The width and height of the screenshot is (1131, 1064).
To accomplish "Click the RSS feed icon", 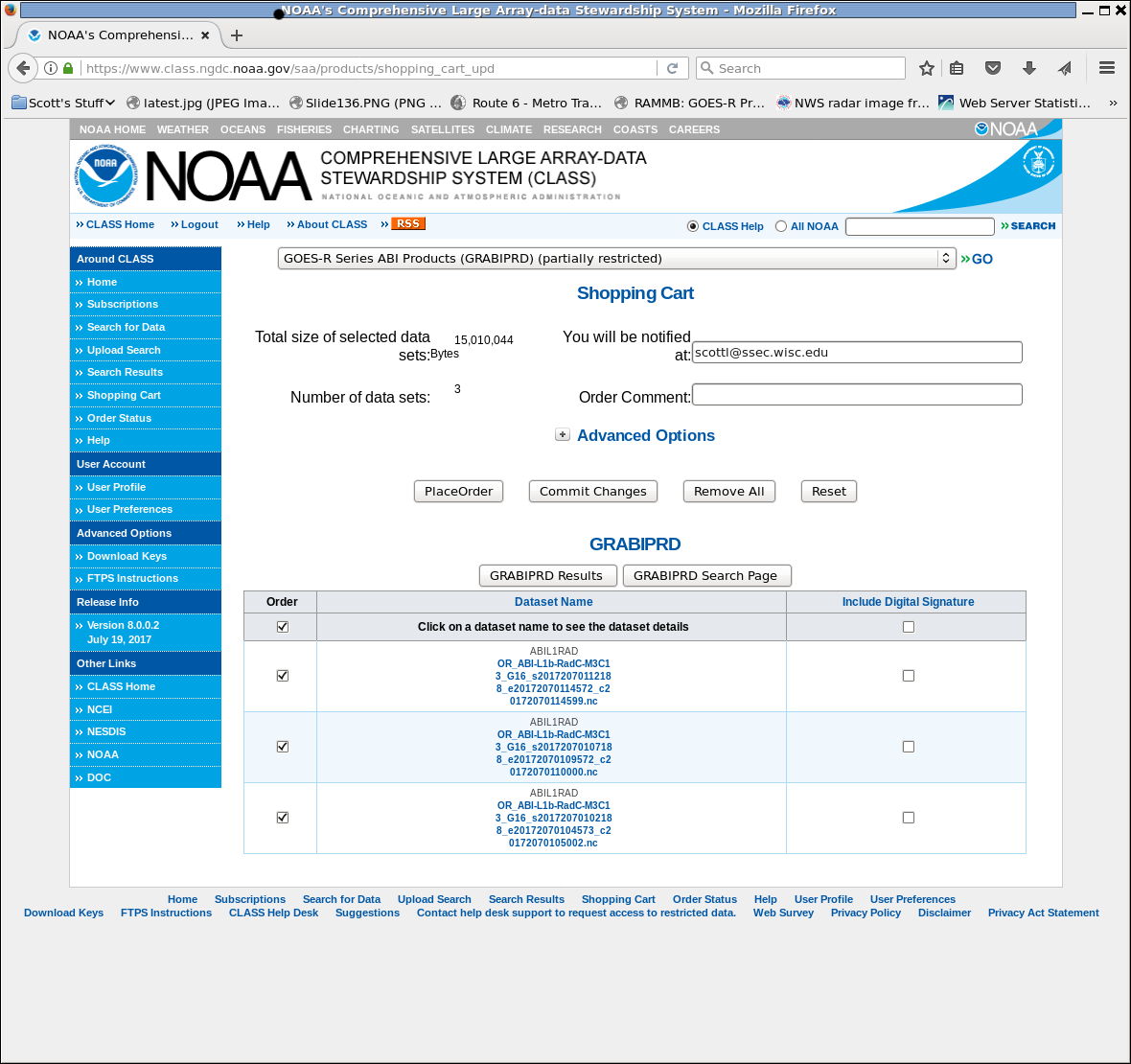I will tap(408, 223).
